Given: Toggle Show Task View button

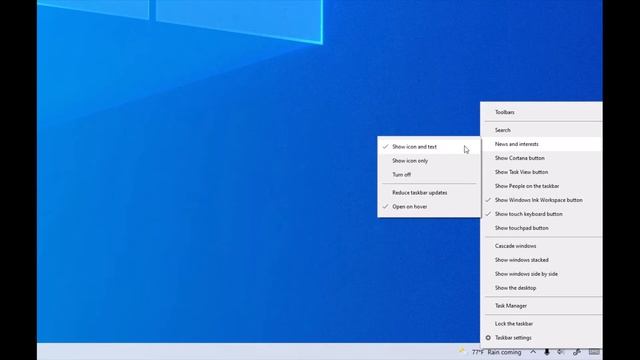Looking at the screenshot, I should pos(542,172).
